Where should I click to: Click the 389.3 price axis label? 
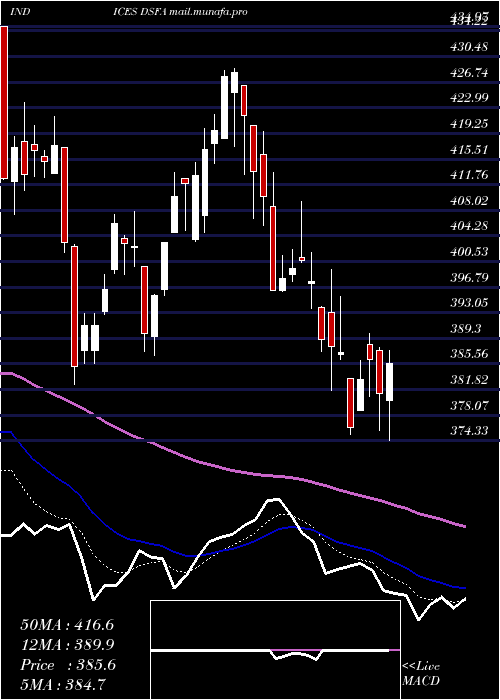[466, 329]
